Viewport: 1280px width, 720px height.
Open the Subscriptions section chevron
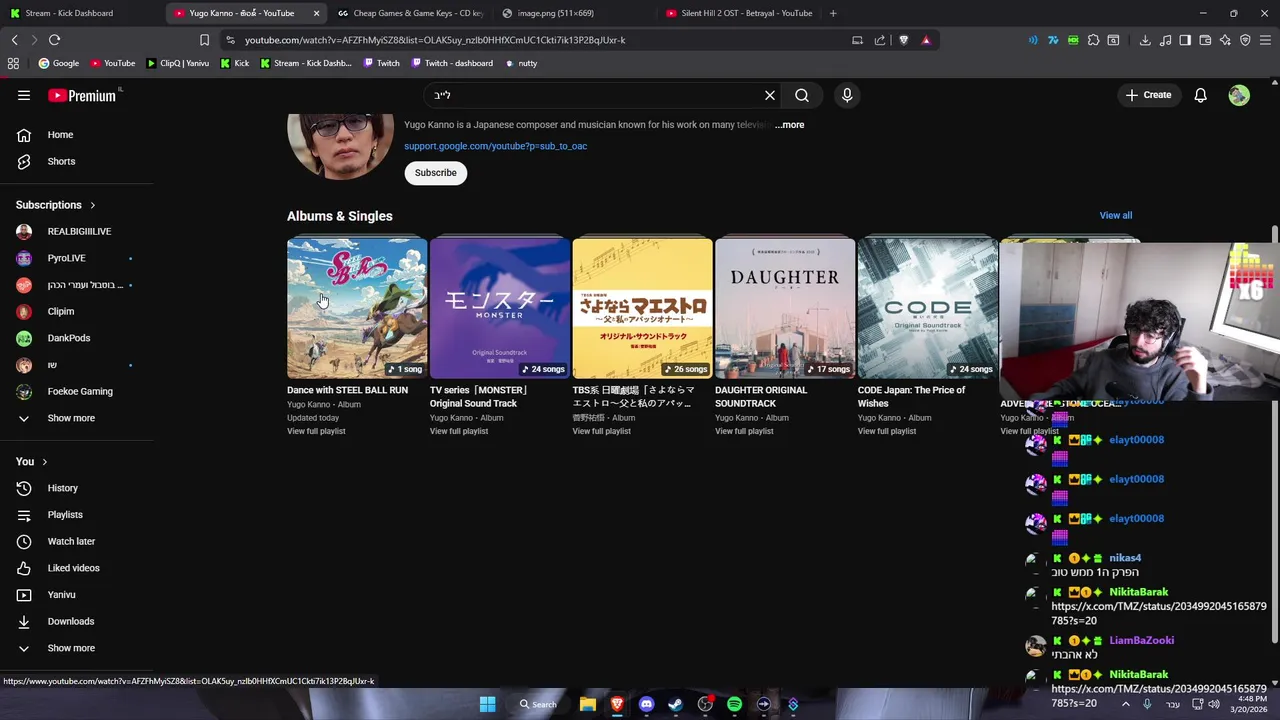[93, 205]
